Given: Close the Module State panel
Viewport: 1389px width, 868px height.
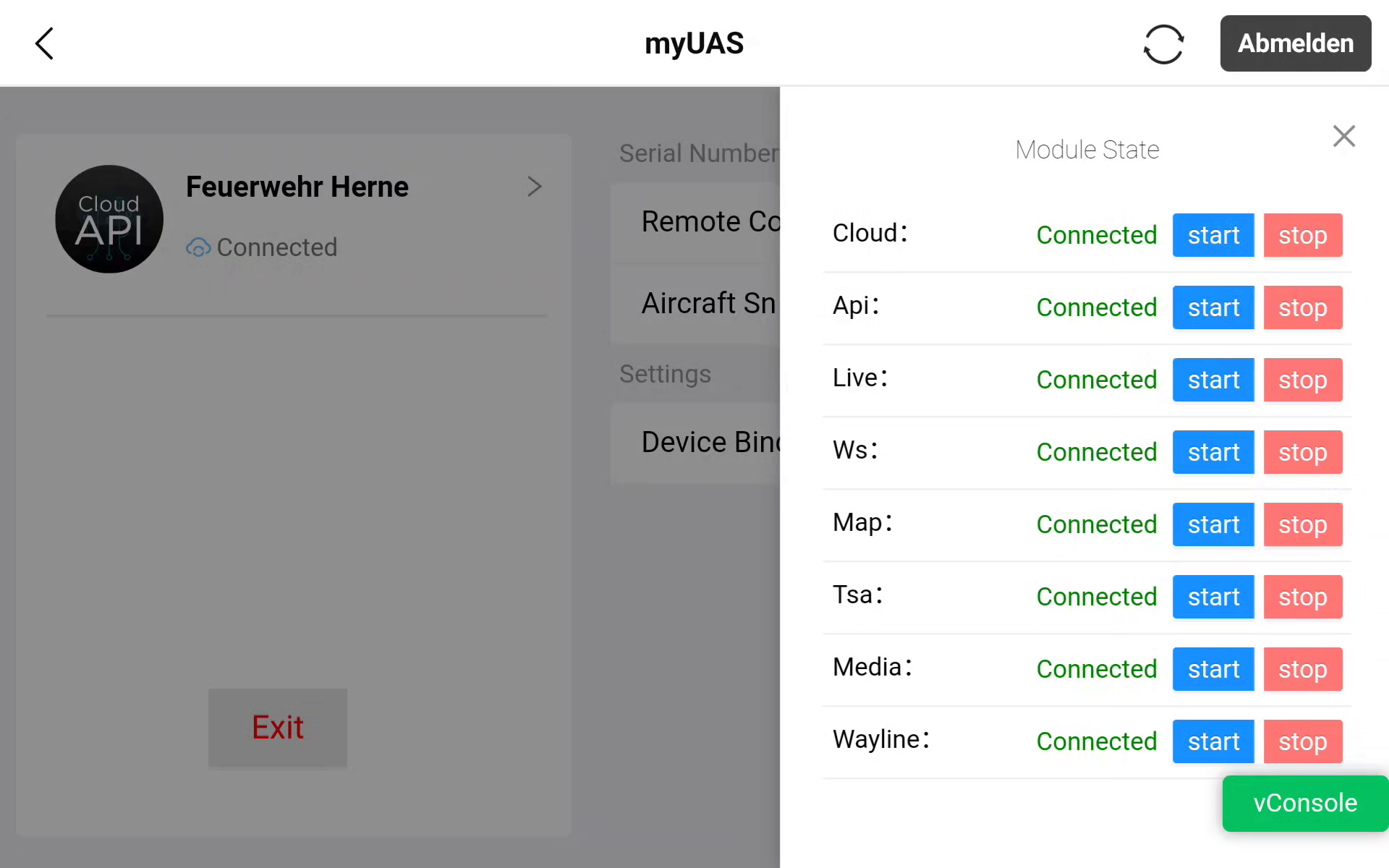Looking at the screenshot, I should pyautogui.click(x=1343, y=136).
